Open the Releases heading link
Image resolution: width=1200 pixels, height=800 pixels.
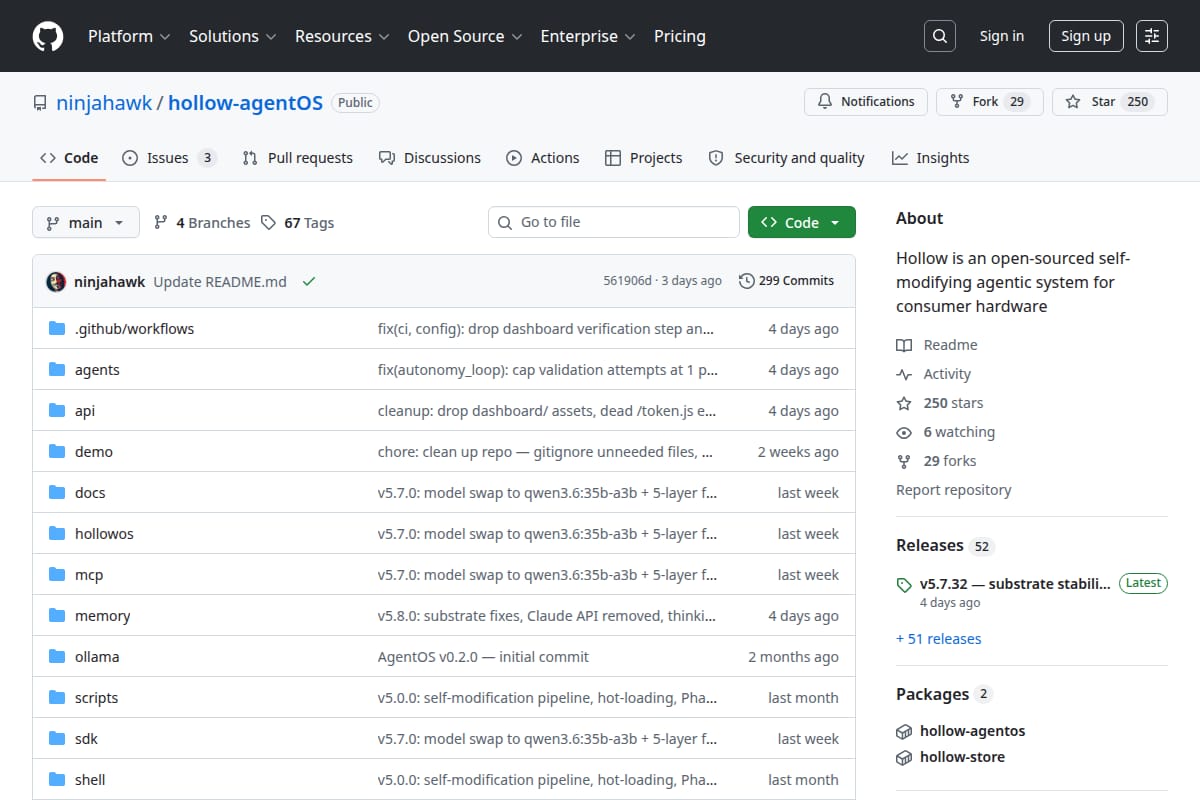point(944,546)
